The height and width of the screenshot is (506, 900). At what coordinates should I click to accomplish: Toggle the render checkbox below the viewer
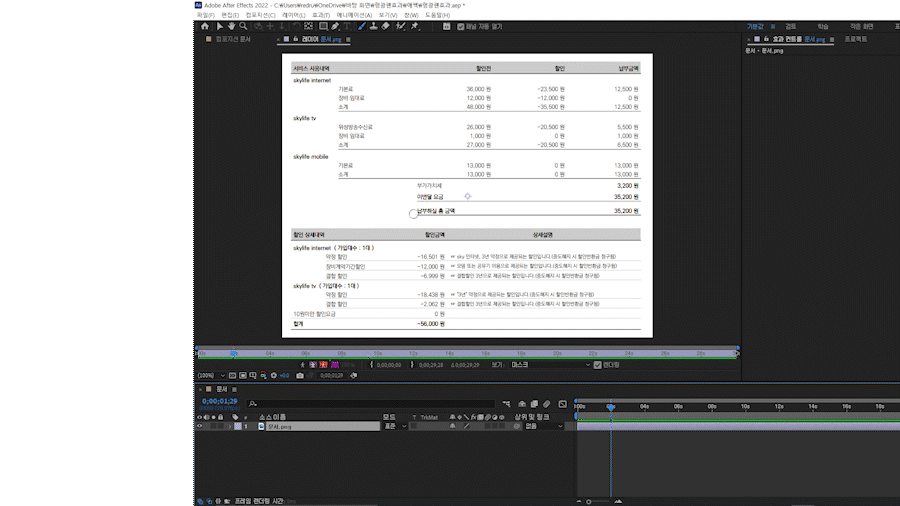[598, 365]
